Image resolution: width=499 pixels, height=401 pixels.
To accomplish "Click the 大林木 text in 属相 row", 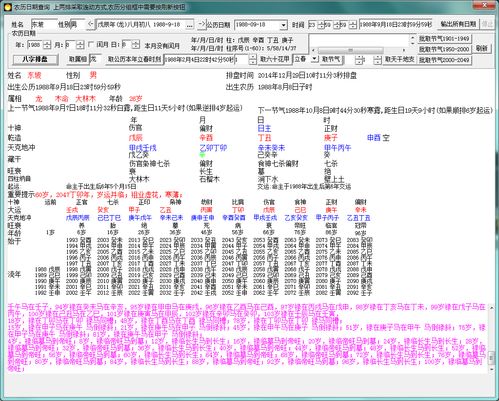I will point(85,99).
